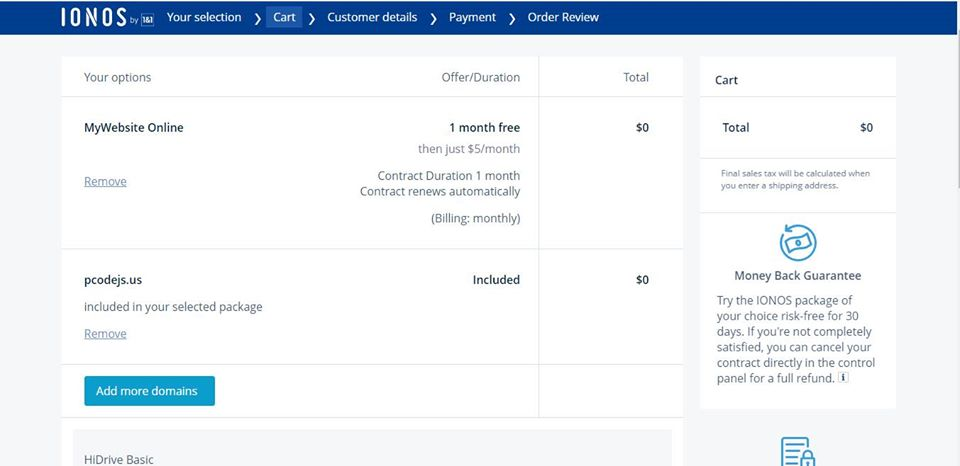Open the Order Review step
Screen dimensions: 960x466
(x=563, y=17)
